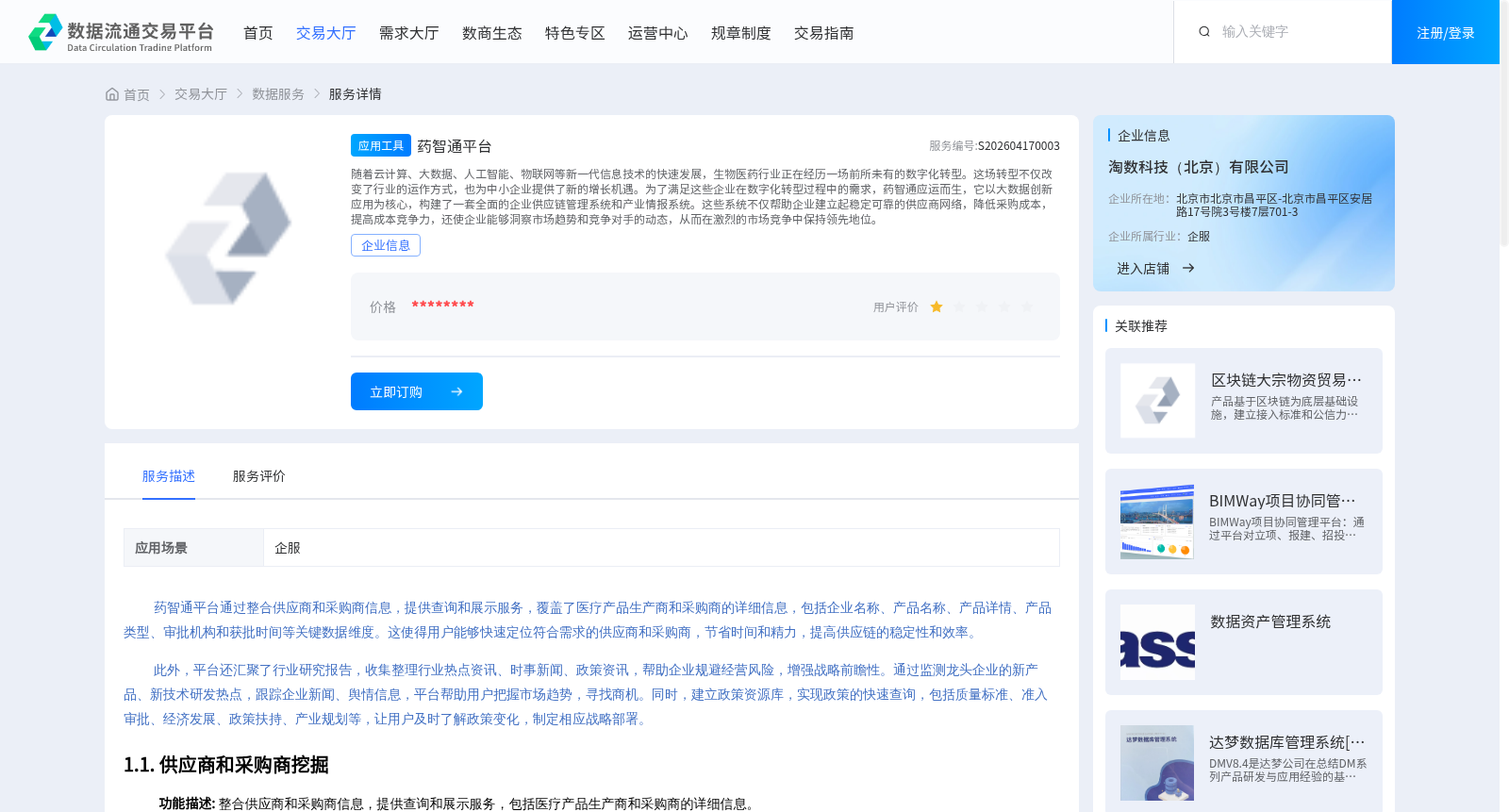This screenshot has width=1509, height=812.
Task: Go to 交易大厅 via breadcrumb
Action: point(201,94)
